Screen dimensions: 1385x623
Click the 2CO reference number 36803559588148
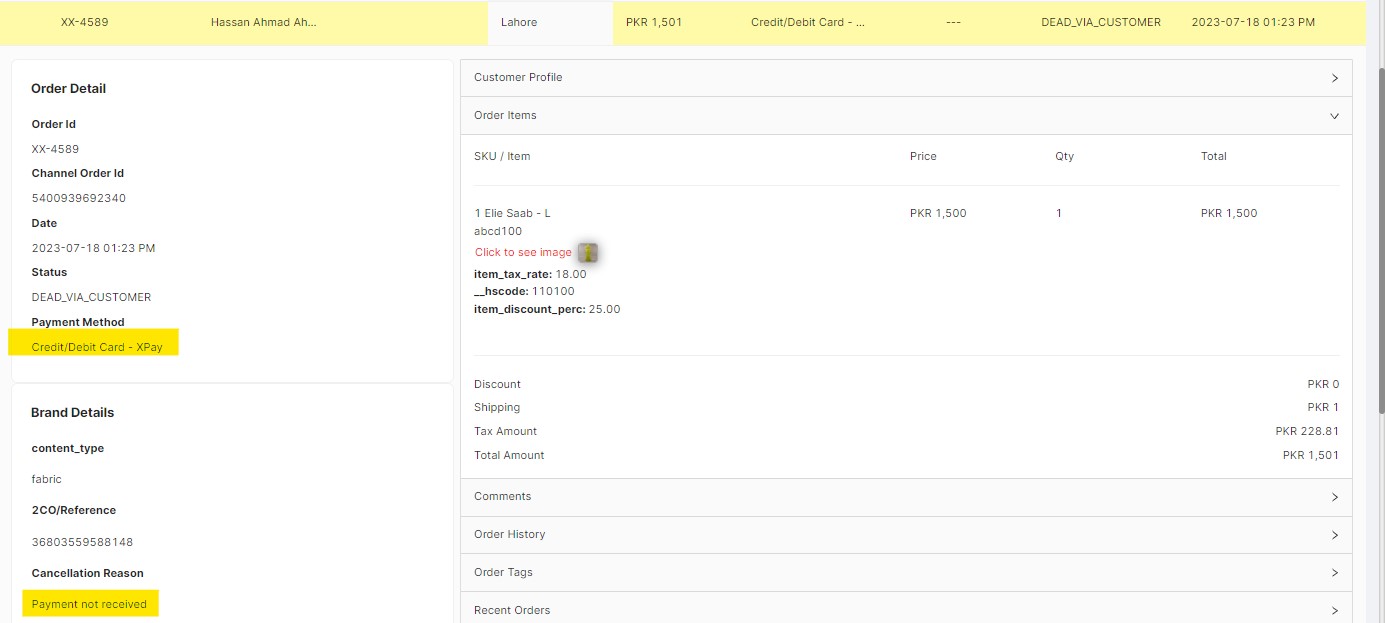82,542
